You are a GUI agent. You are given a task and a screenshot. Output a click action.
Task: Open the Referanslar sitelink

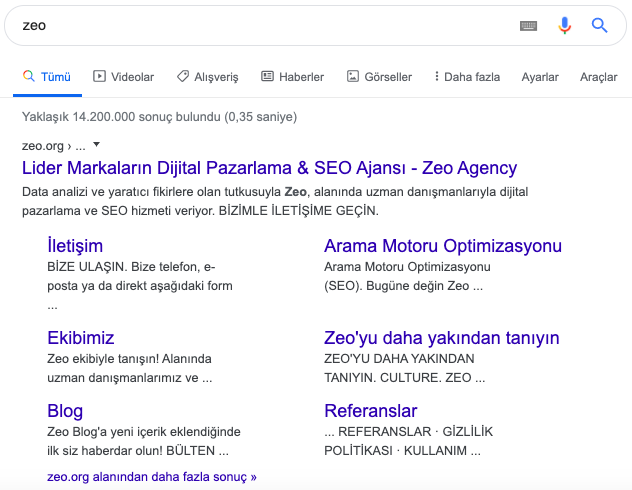[x=370, y=411]
